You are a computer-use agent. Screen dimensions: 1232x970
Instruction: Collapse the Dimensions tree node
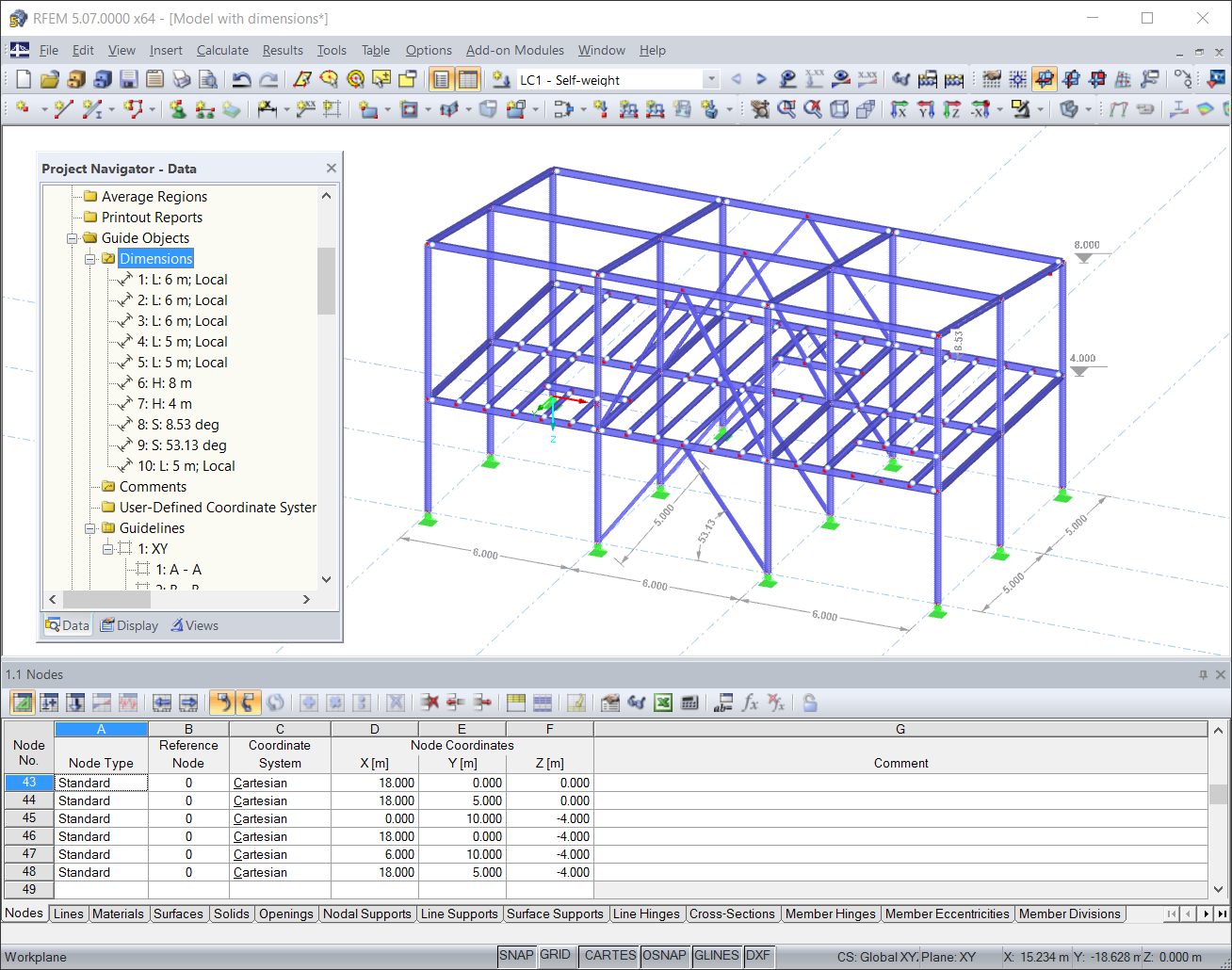pos(90,259)
